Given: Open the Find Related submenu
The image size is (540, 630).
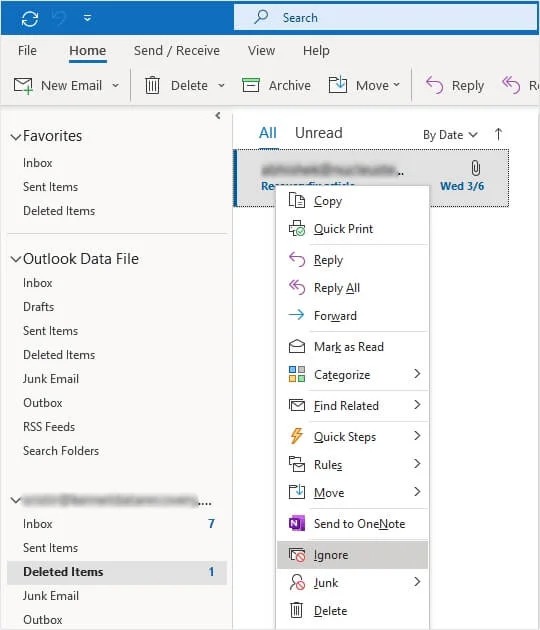Looking at the screenshot, I should (x=352, y=406).
